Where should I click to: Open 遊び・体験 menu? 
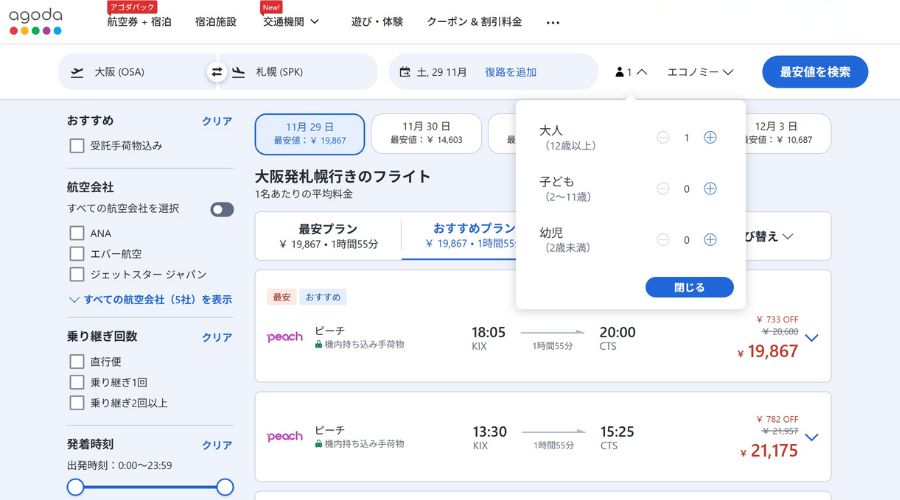377,22
